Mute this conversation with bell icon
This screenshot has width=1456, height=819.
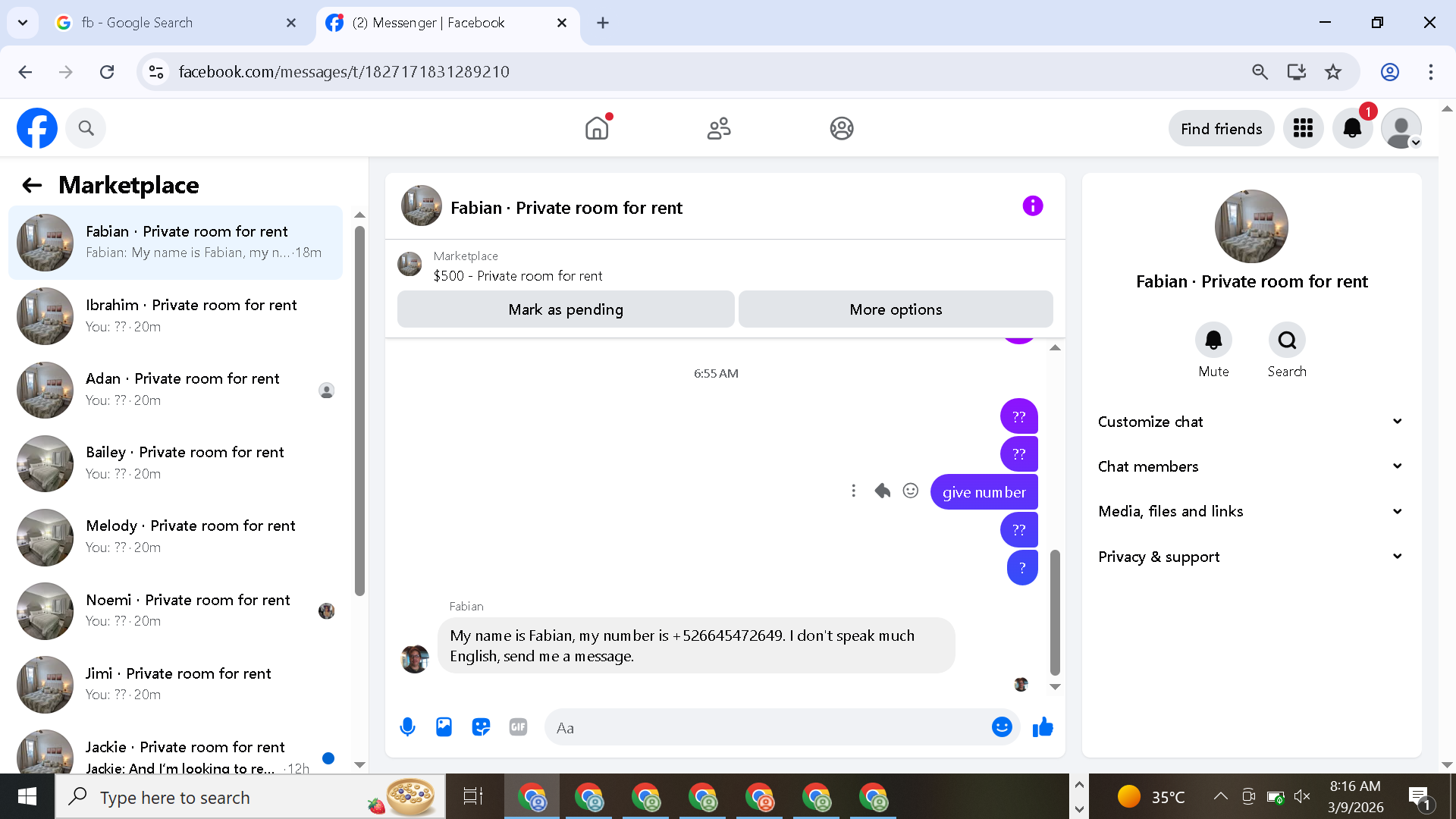[1213, 340]
